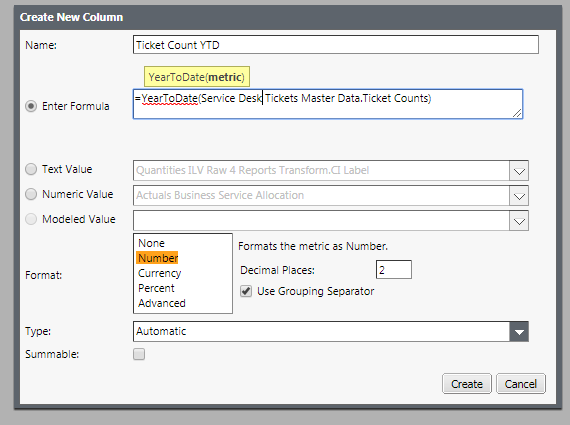Select the Enter Formula radio button
Screen dimensions: 570x425
31,106
